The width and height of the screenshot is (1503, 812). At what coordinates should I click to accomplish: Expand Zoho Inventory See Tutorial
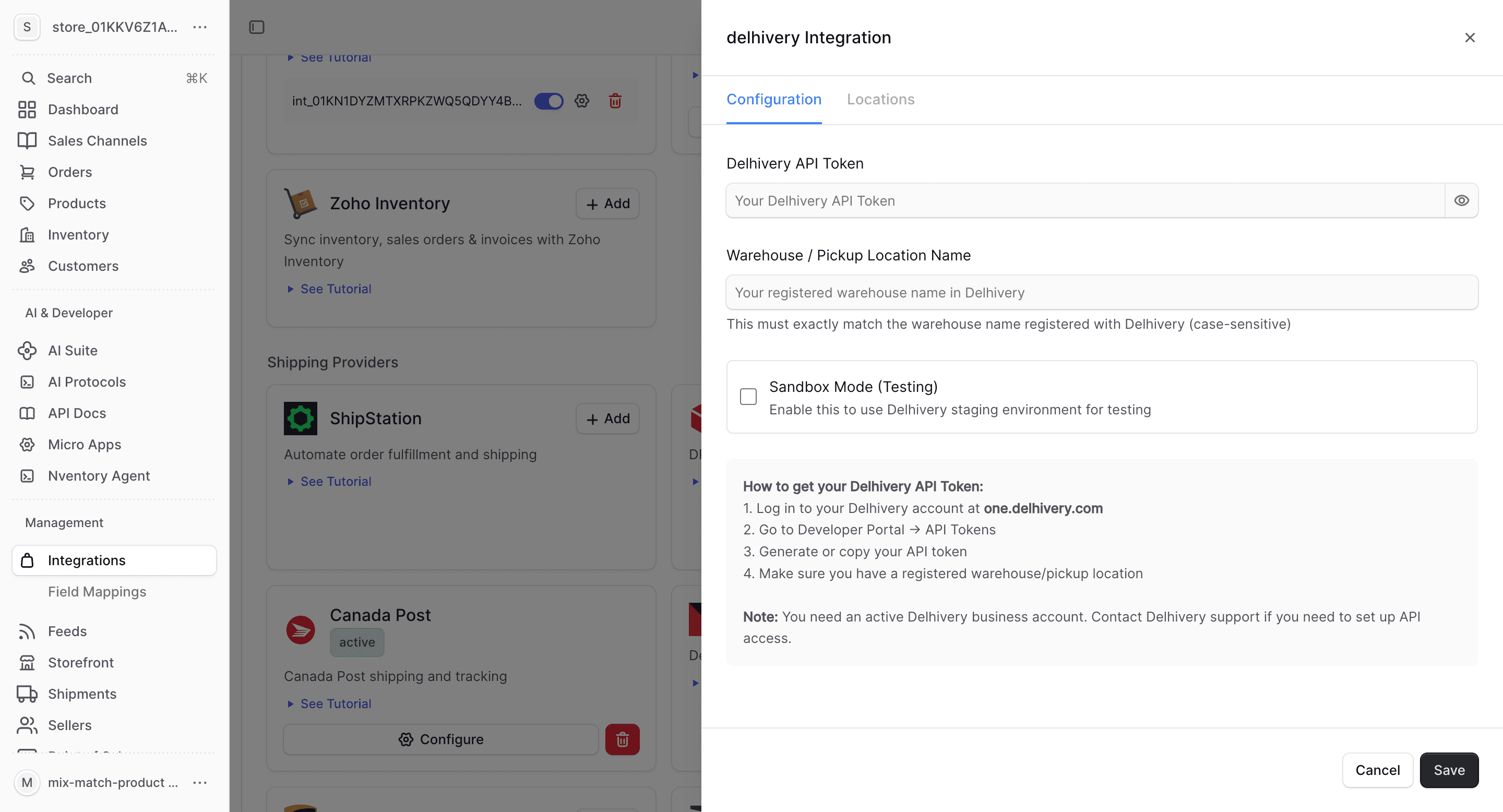(329, 289)
